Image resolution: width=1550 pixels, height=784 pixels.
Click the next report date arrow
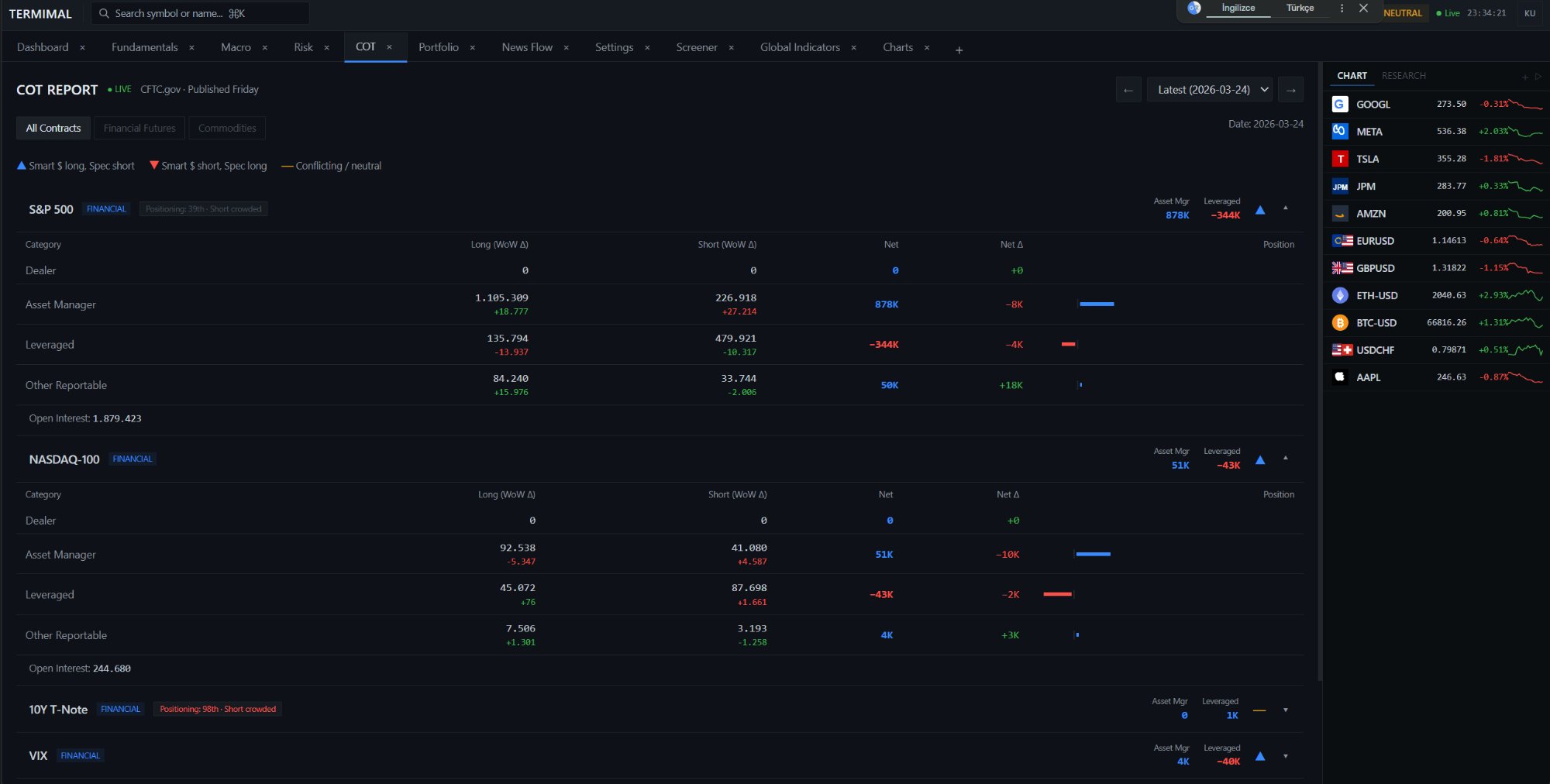(1290, 90)
